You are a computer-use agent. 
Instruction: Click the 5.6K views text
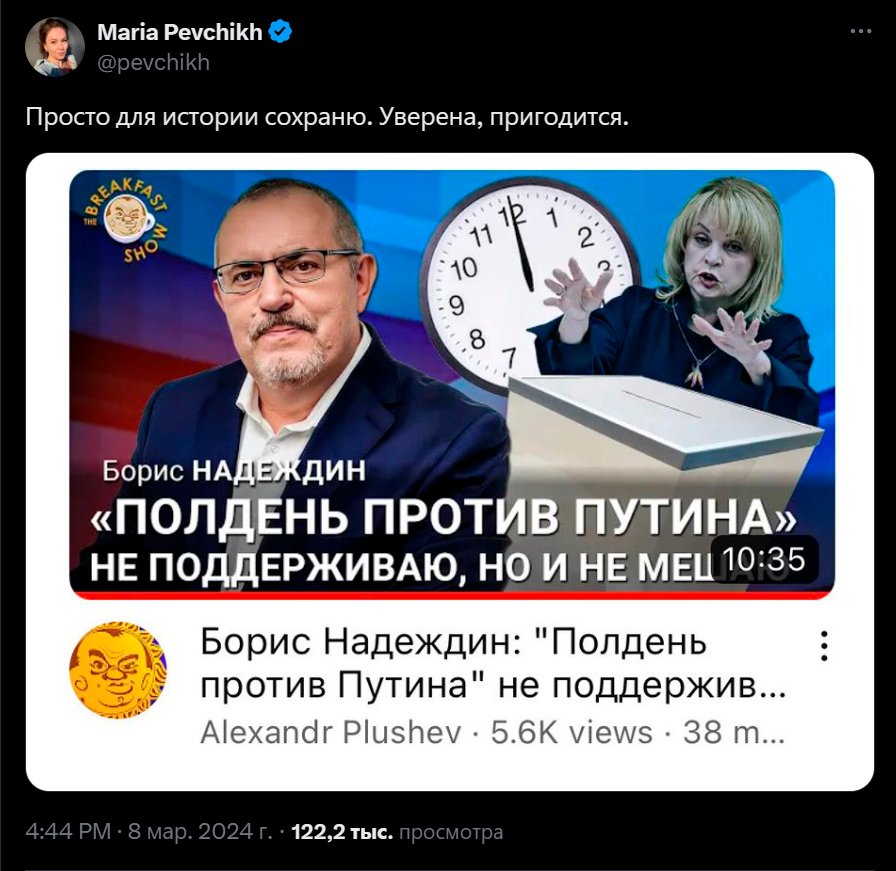(x=571, y=732)
